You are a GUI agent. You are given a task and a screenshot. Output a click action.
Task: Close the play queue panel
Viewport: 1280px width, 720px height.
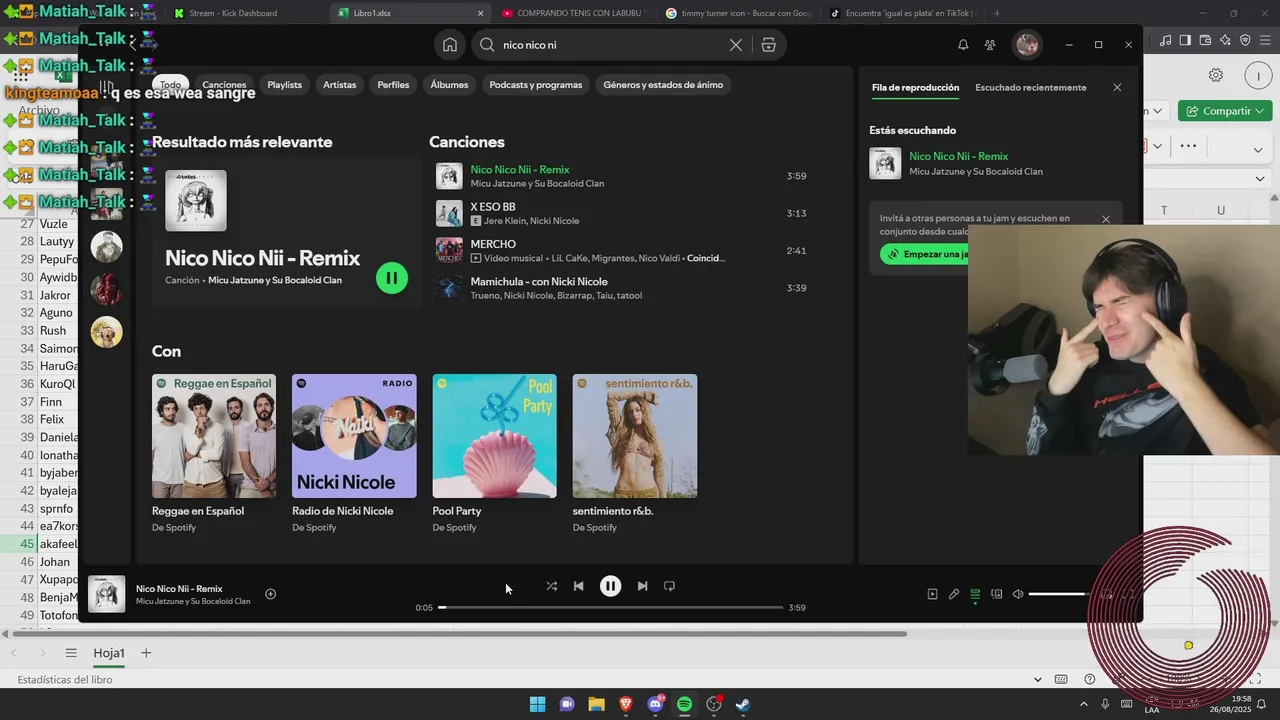pos(1117,87)
